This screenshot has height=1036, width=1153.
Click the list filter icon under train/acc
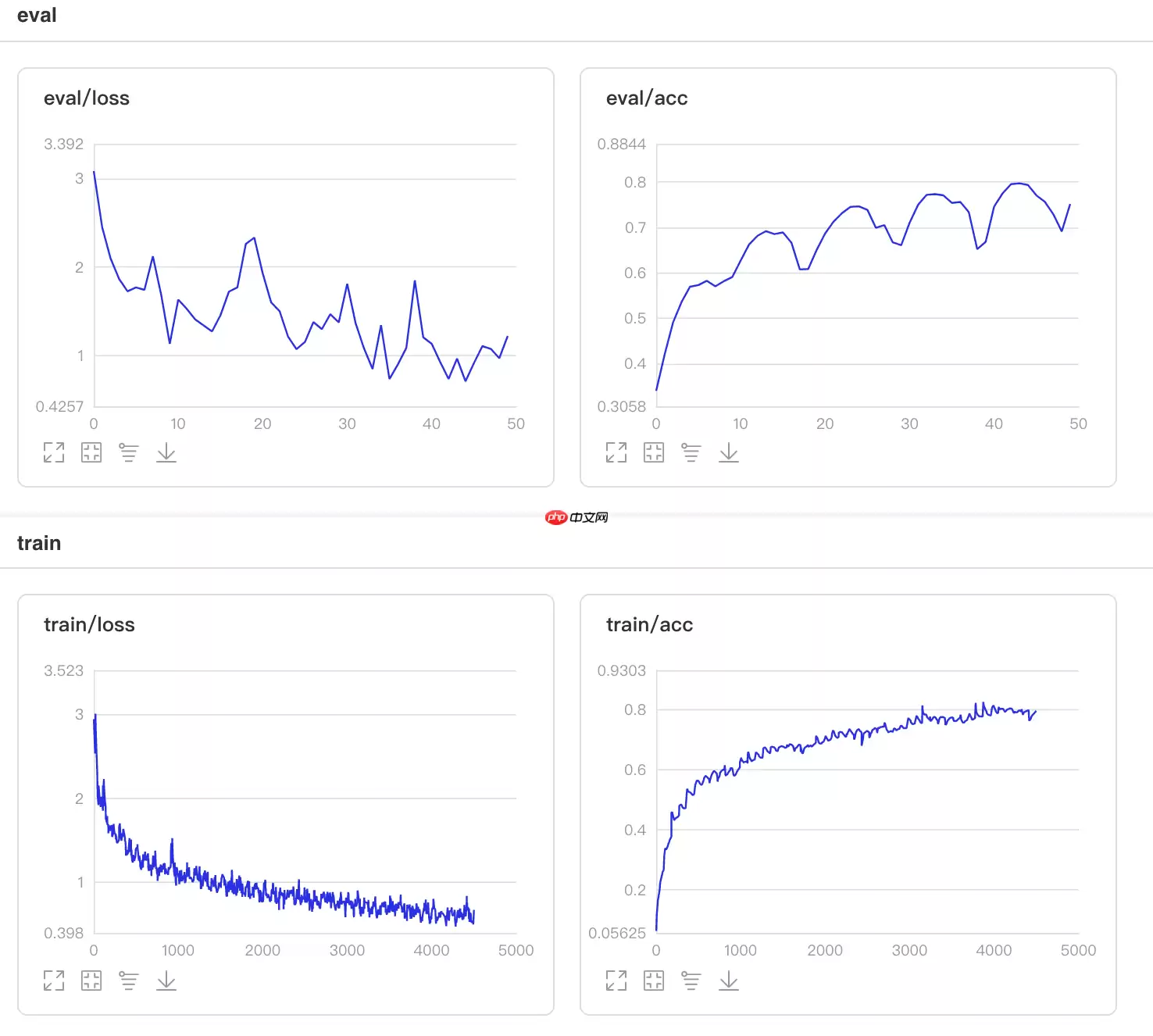(x=691, y=980)
